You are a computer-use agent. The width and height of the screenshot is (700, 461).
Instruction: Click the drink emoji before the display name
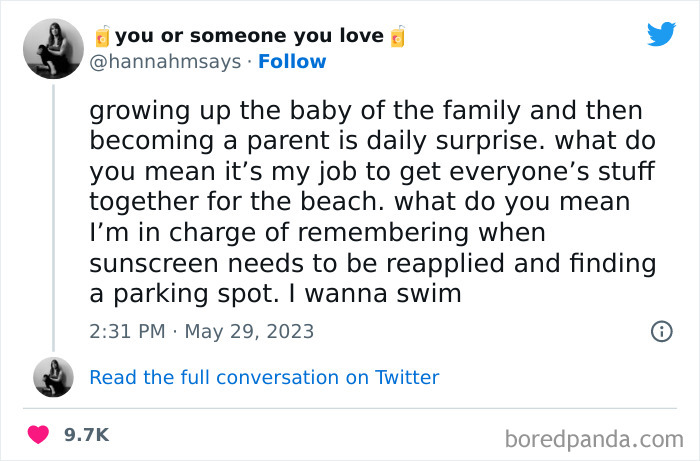(101, 37)
